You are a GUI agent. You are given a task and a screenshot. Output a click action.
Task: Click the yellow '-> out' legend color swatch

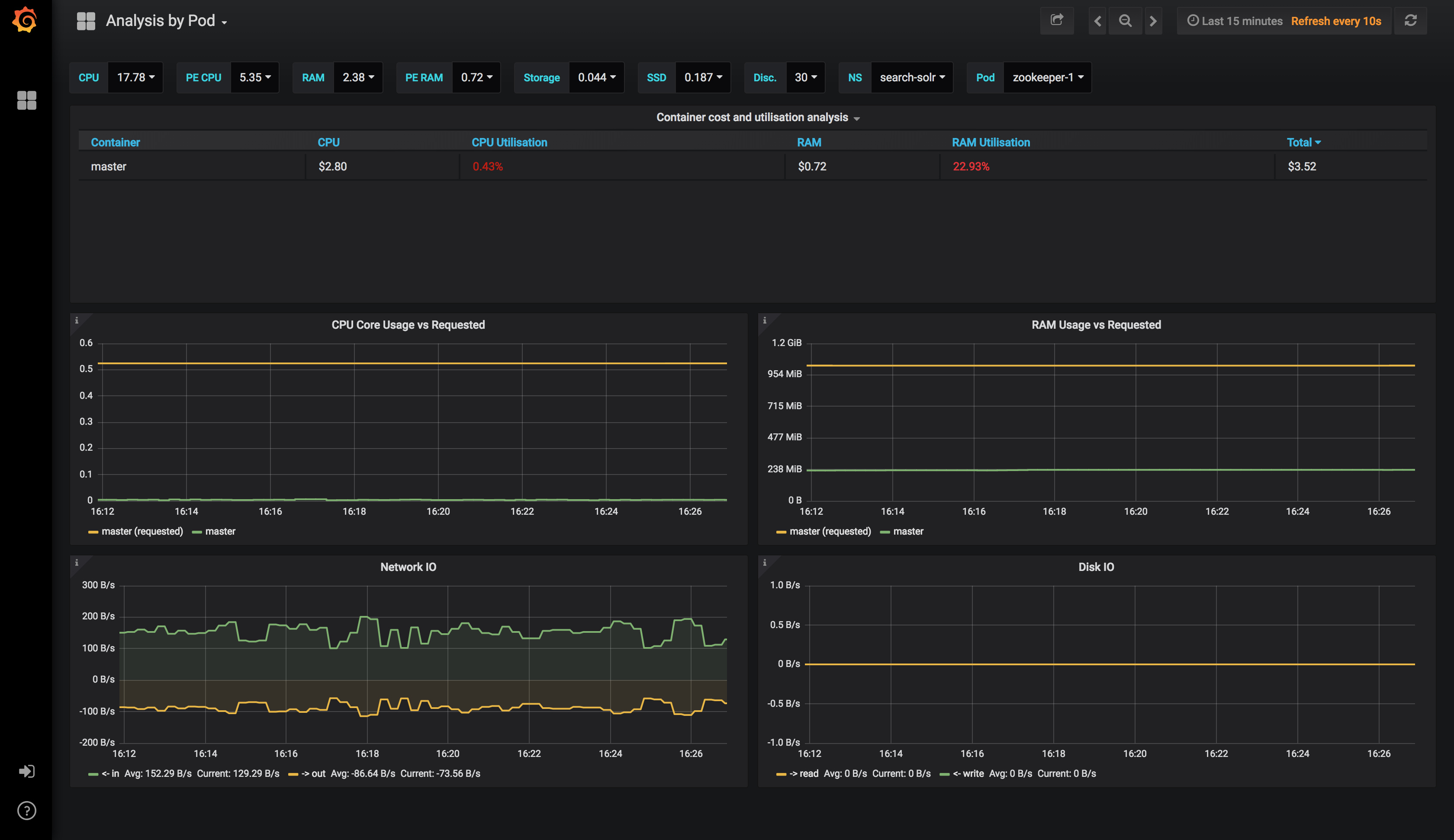(293, 774)
